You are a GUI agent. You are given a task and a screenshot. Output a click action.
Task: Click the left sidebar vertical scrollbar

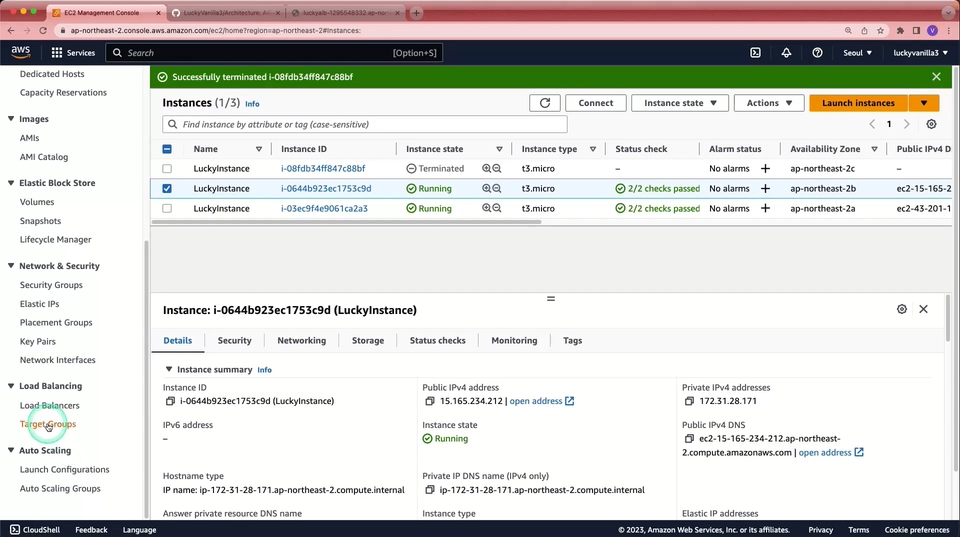pos(146,380)
